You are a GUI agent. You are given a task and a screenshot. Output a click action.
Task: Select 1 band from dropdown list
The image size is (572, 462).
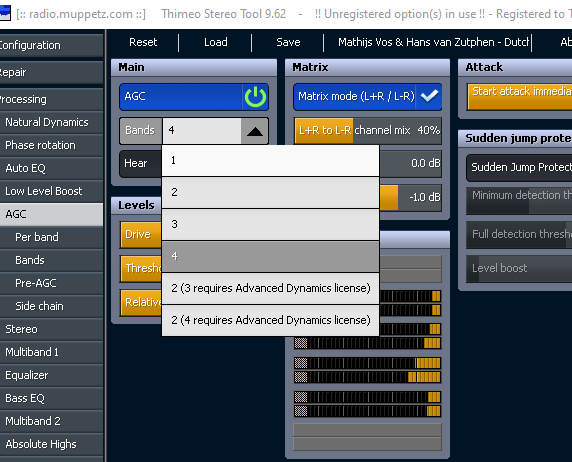270,161
